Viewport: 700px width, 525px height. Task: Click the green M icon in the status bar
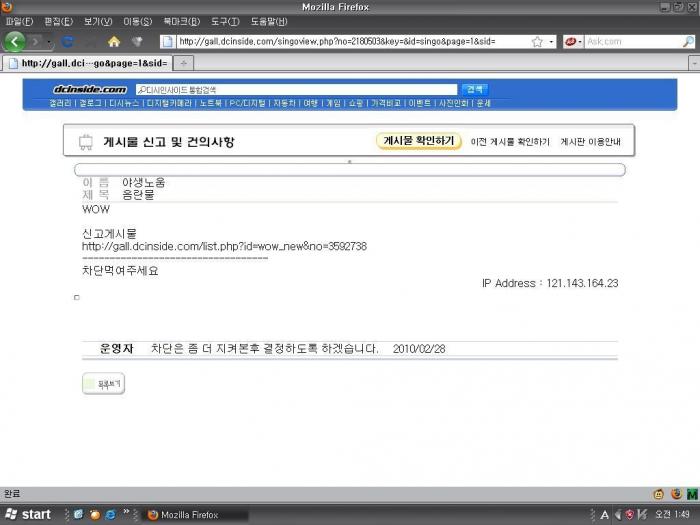click(692, 494)
